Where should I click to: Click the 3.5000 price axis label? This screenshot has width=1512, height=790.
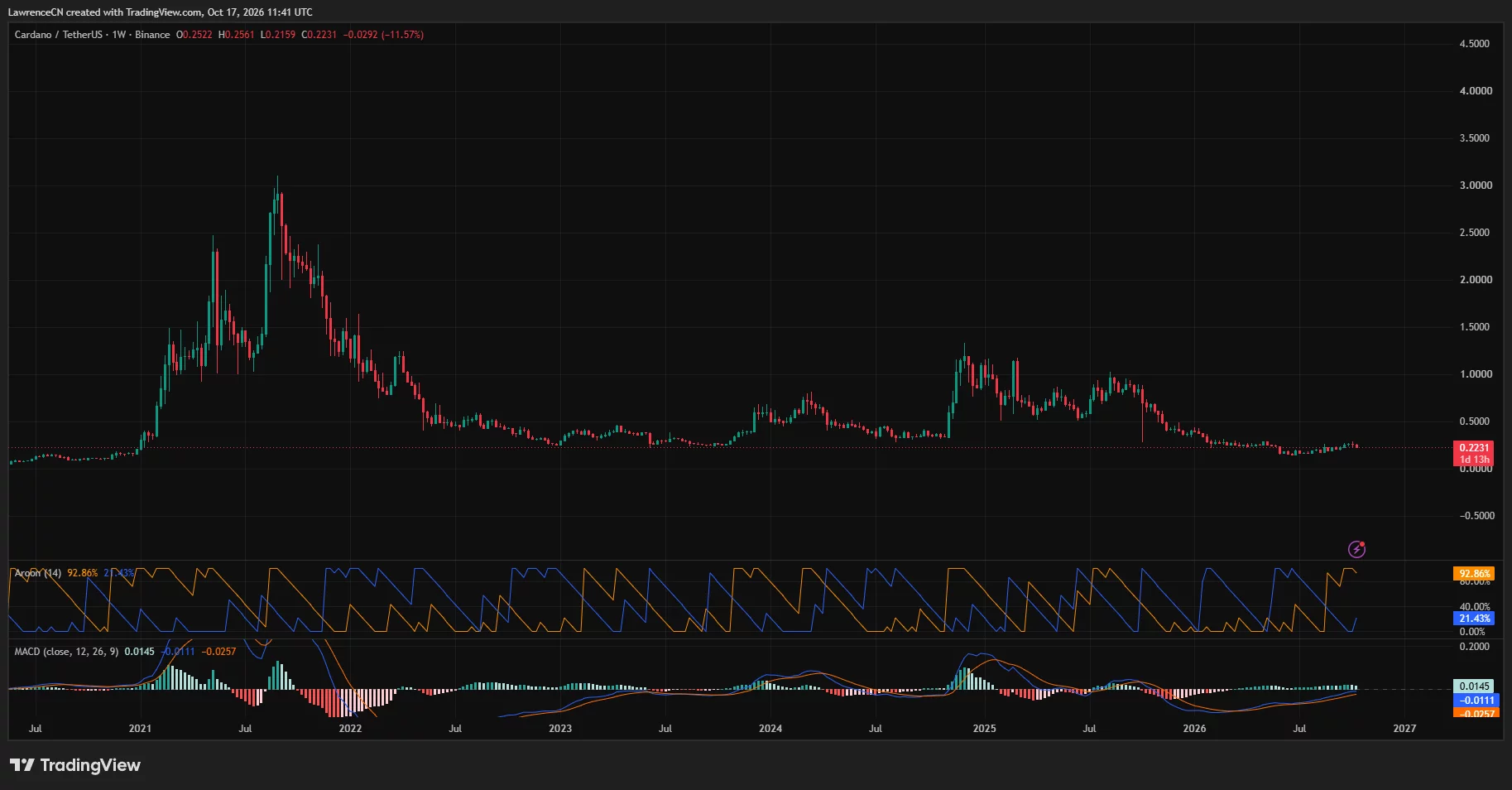(1475, 138)
